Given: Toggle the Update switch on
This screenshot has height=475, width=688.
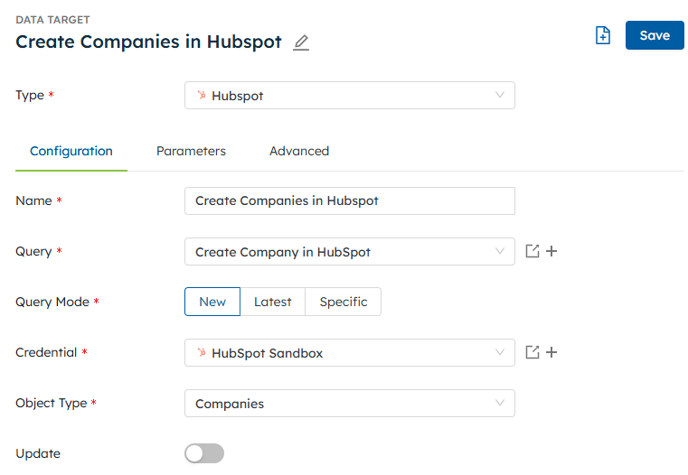Looking at the screenshot, I should (x=204, y=453).
